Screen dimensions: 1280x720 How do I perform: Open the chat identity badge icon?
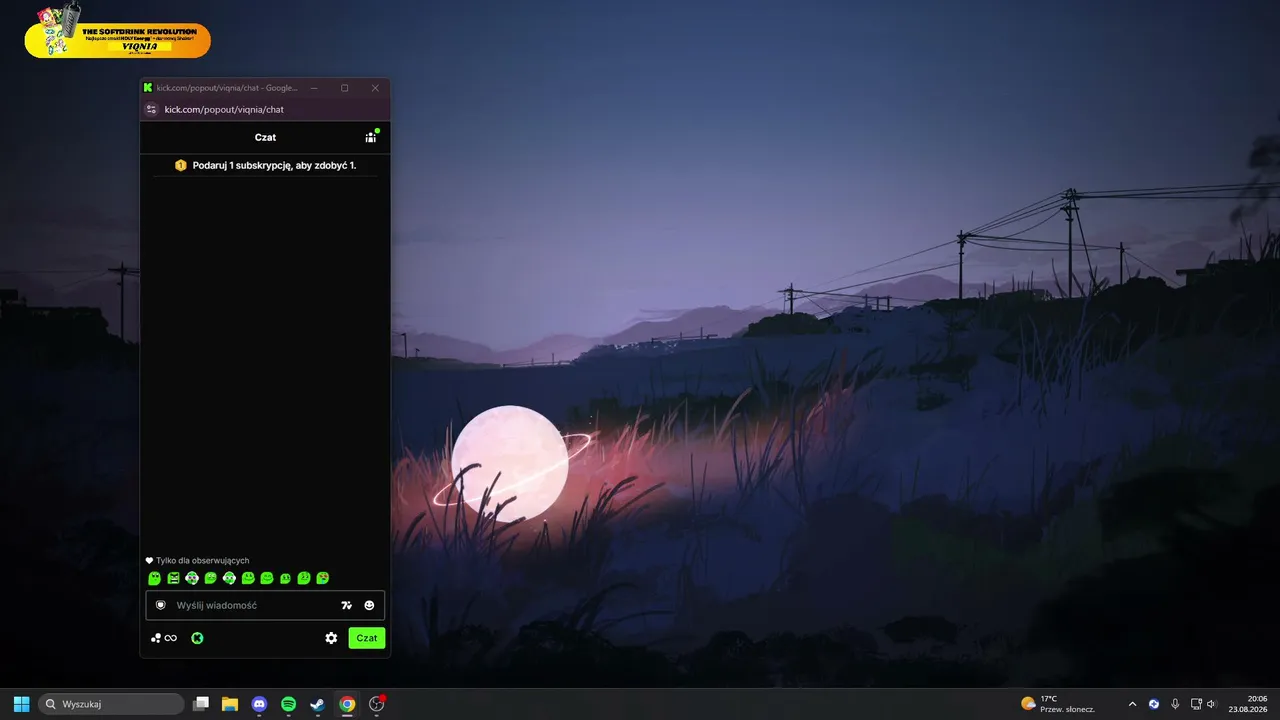pos(160,605)
